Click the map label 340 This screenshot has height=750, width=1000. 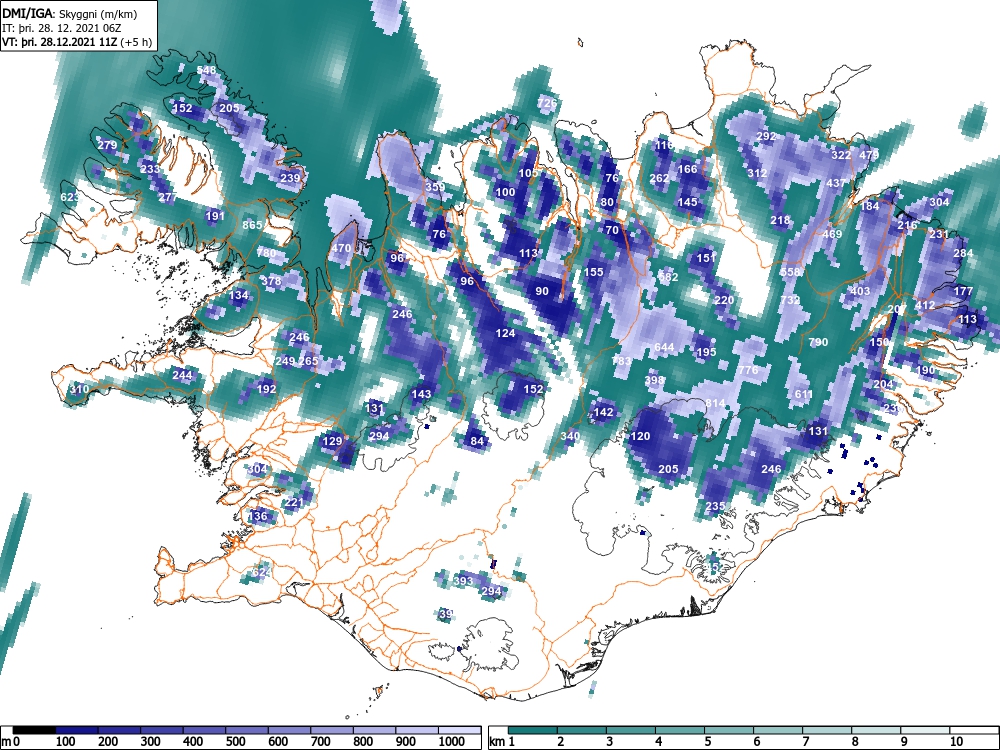tap(570, 436)
